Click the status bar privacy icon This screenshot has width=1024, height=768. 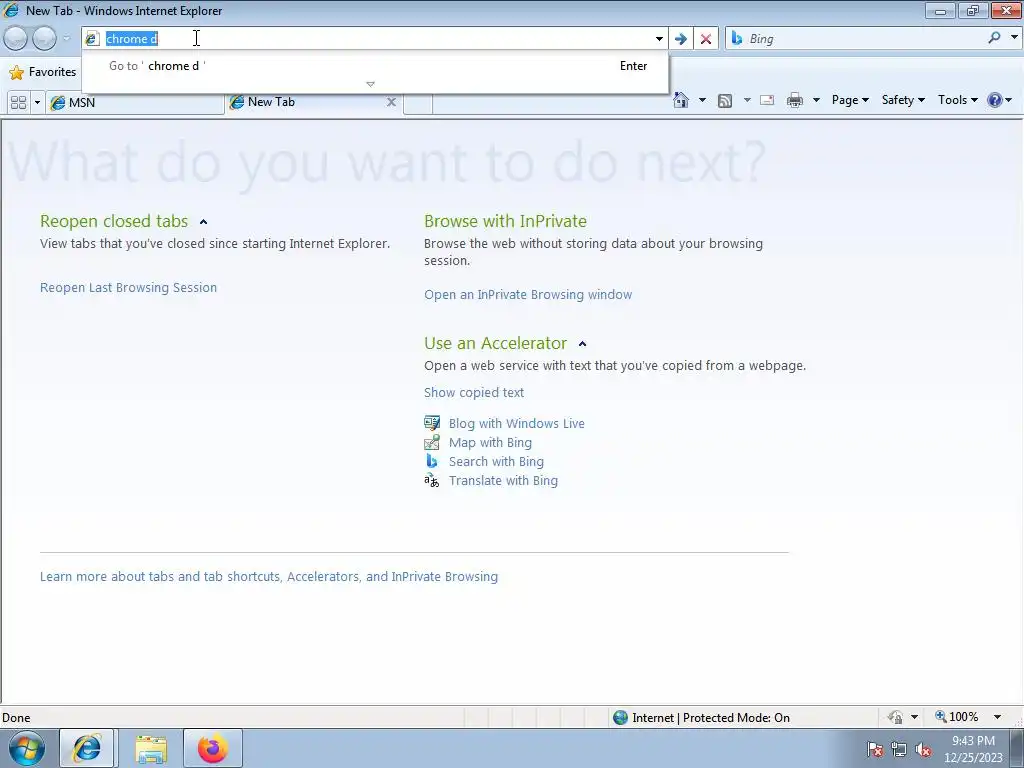coord(895,717)
